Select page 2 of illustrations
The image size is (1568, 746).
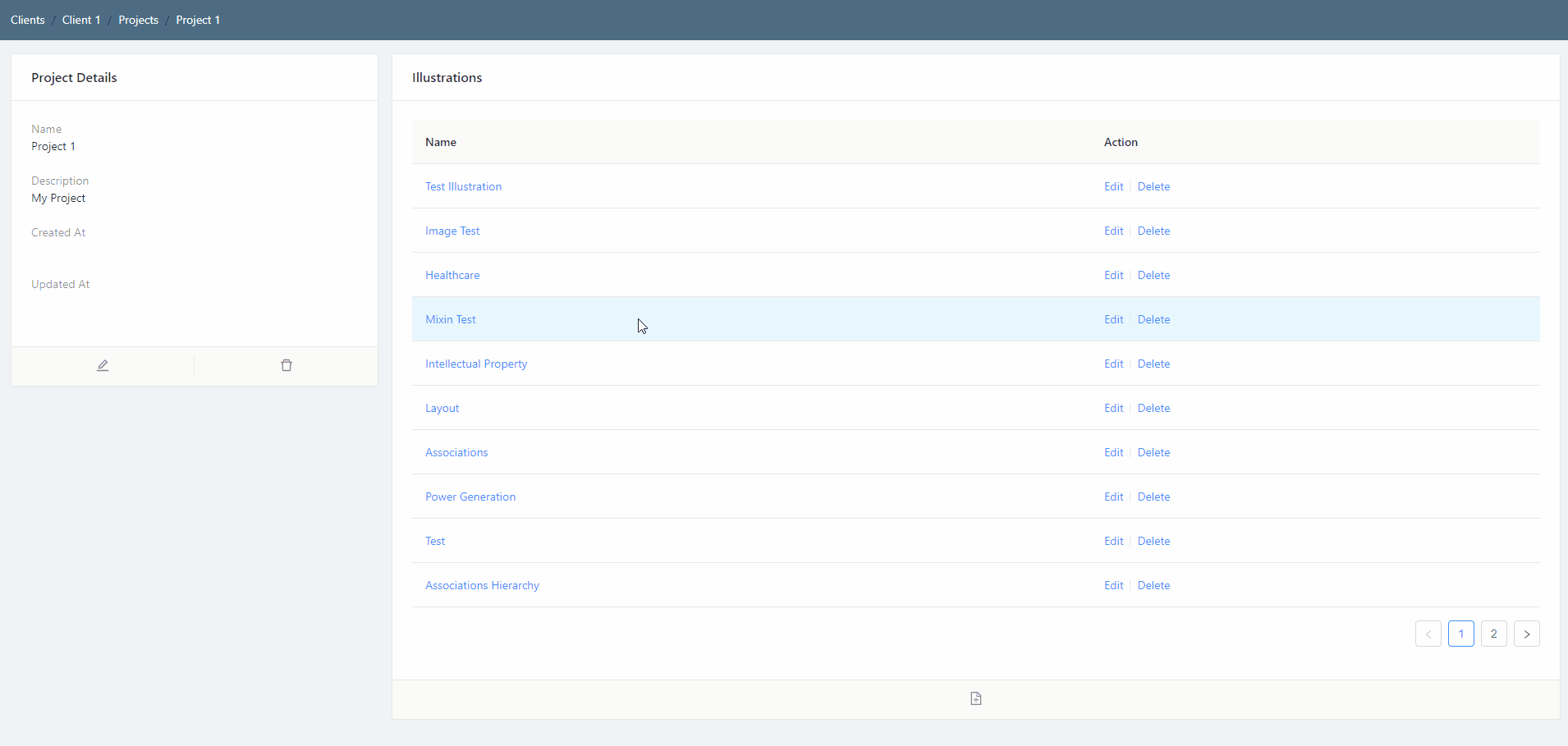click(1493, 634)
